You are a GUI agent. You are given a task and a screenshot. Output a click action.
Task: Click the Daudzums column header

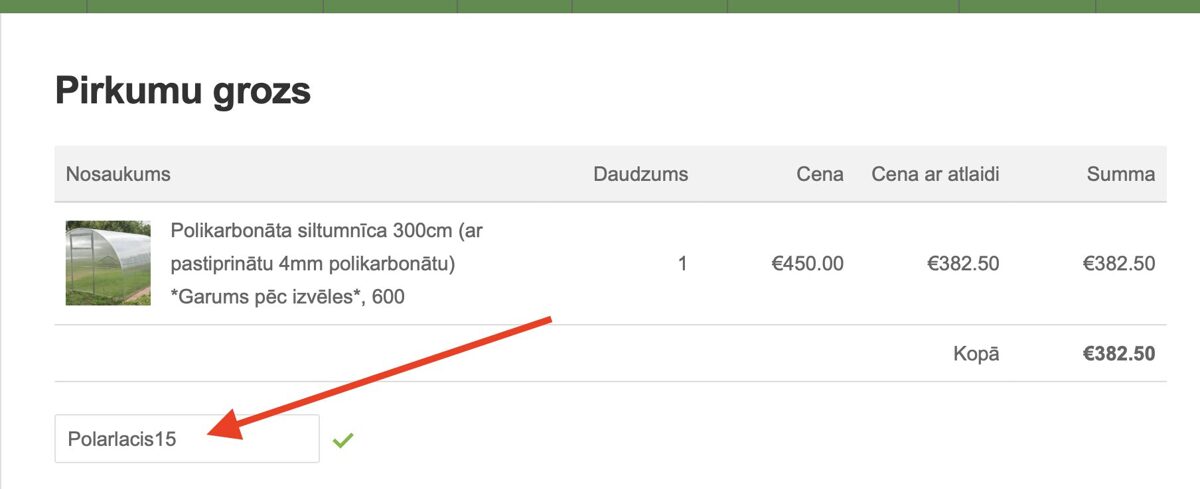(x=640, y=174)
